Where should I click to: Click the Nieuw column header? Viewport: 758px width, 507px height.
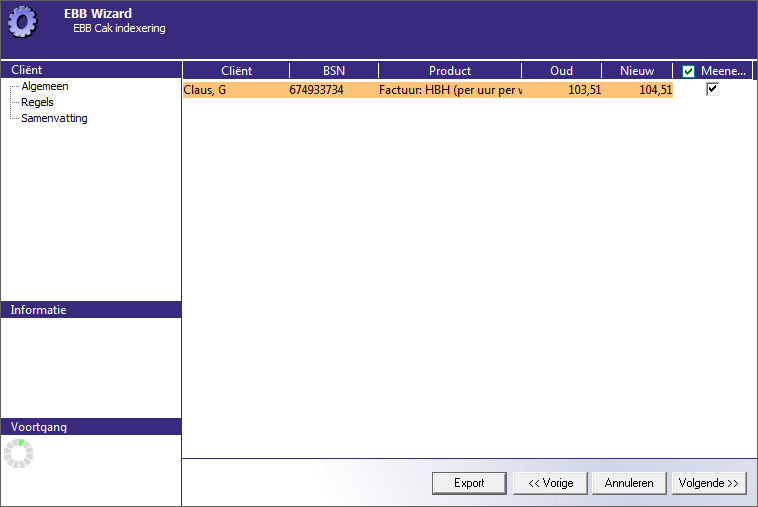pyautogui.click(x=637, y=71)
